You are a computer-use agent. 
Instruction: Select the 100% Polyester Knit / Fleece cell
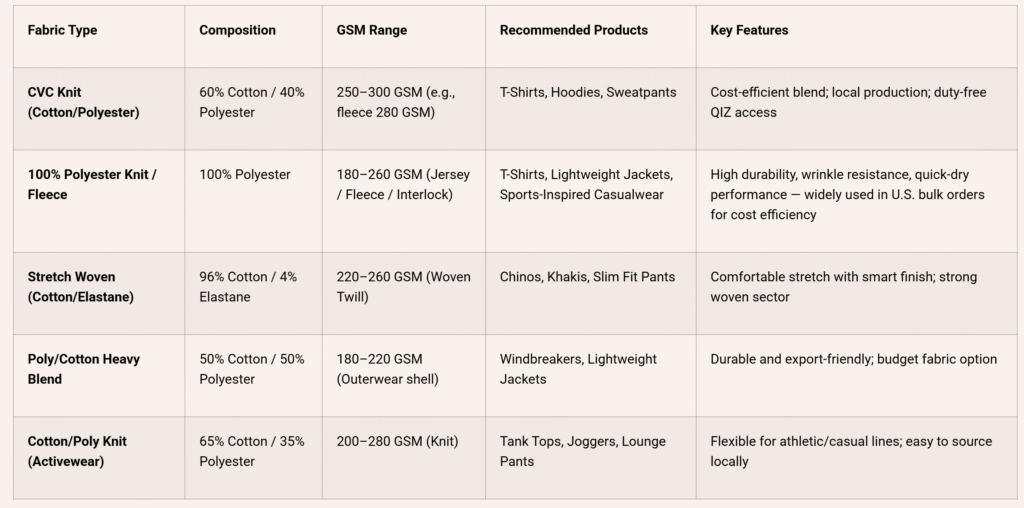pyautogui.click(x=92, y=185)
